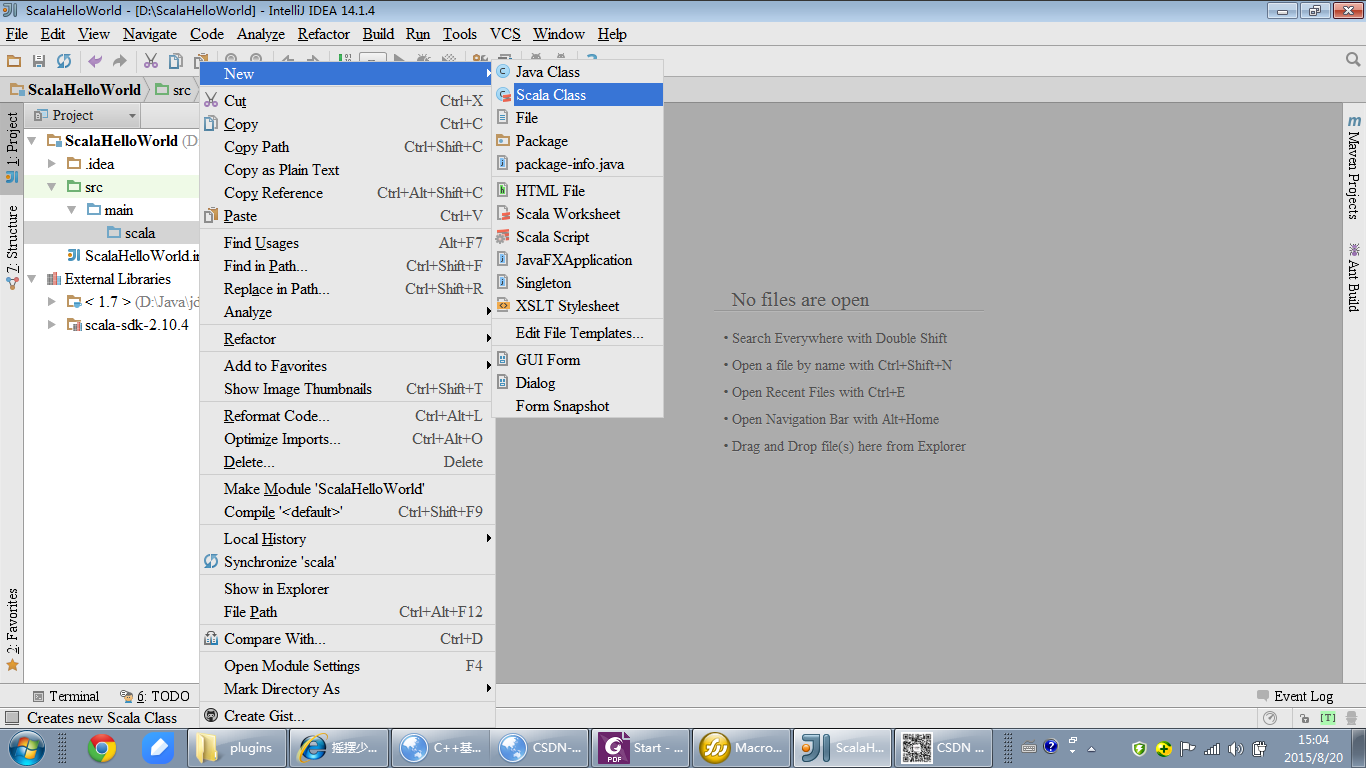Click Copy Path in context menu
The width and height of the screenshot is (1366, 768).
tap(347, 147)
